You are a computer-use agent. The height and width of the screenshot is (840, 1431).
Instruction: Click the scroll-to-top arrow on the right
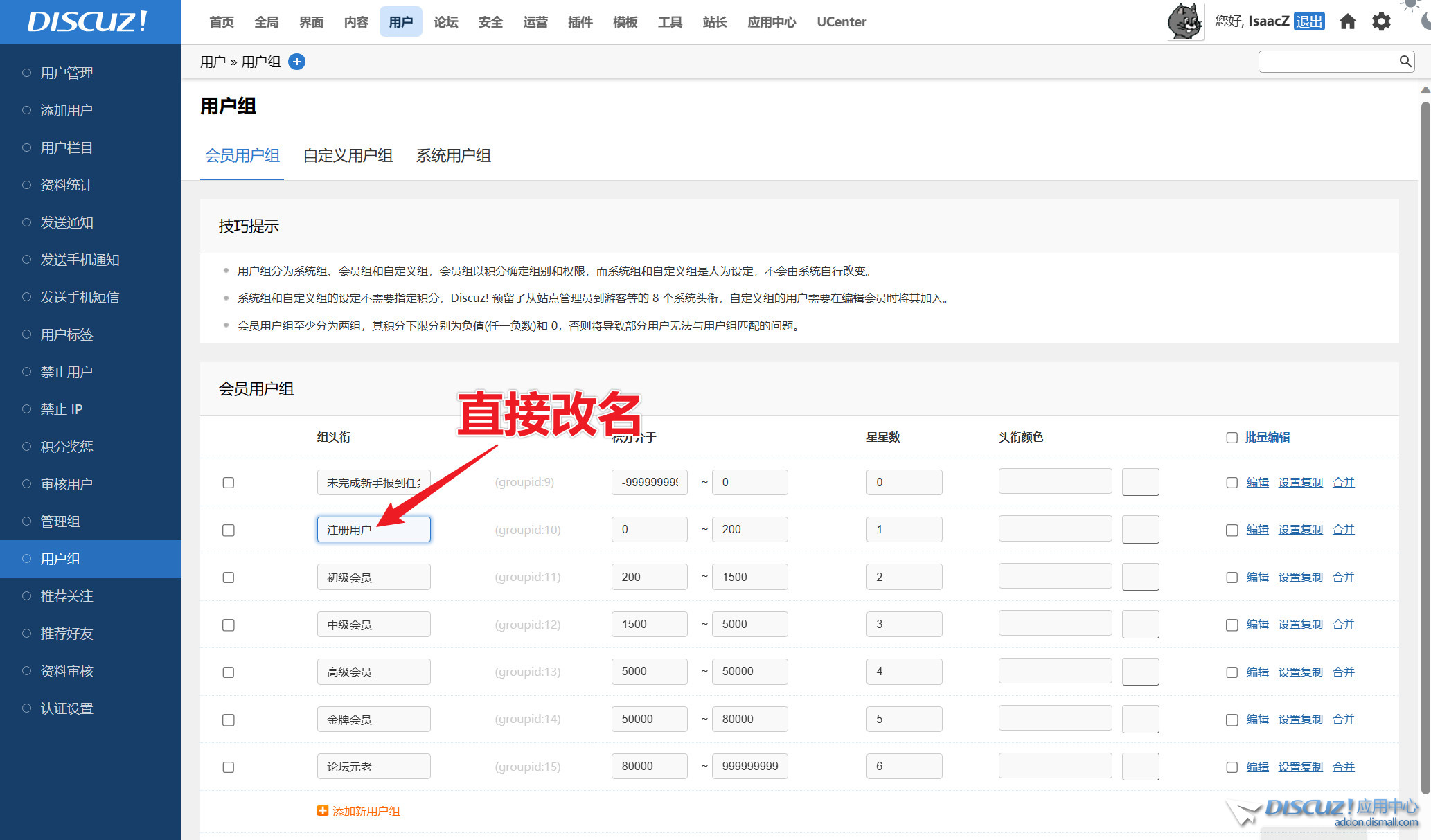click(1424, 89)
